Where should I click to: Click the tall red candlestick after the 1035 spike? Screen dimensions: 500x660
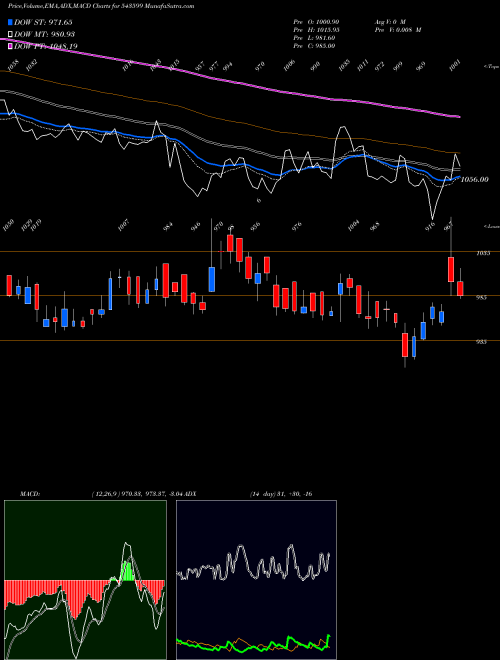451,269
